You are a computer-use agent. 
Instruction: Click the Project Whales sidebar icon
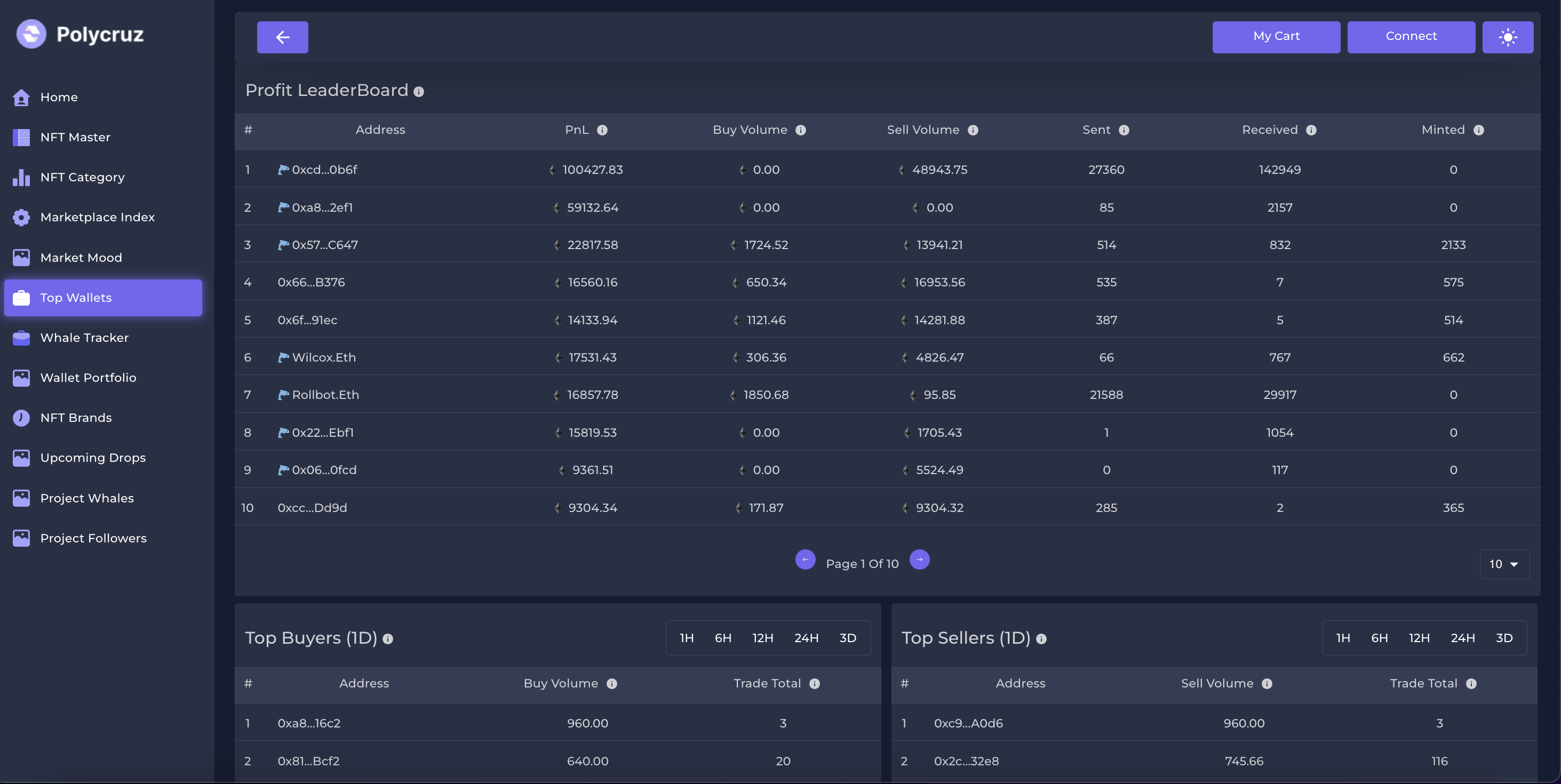(21, 498)
